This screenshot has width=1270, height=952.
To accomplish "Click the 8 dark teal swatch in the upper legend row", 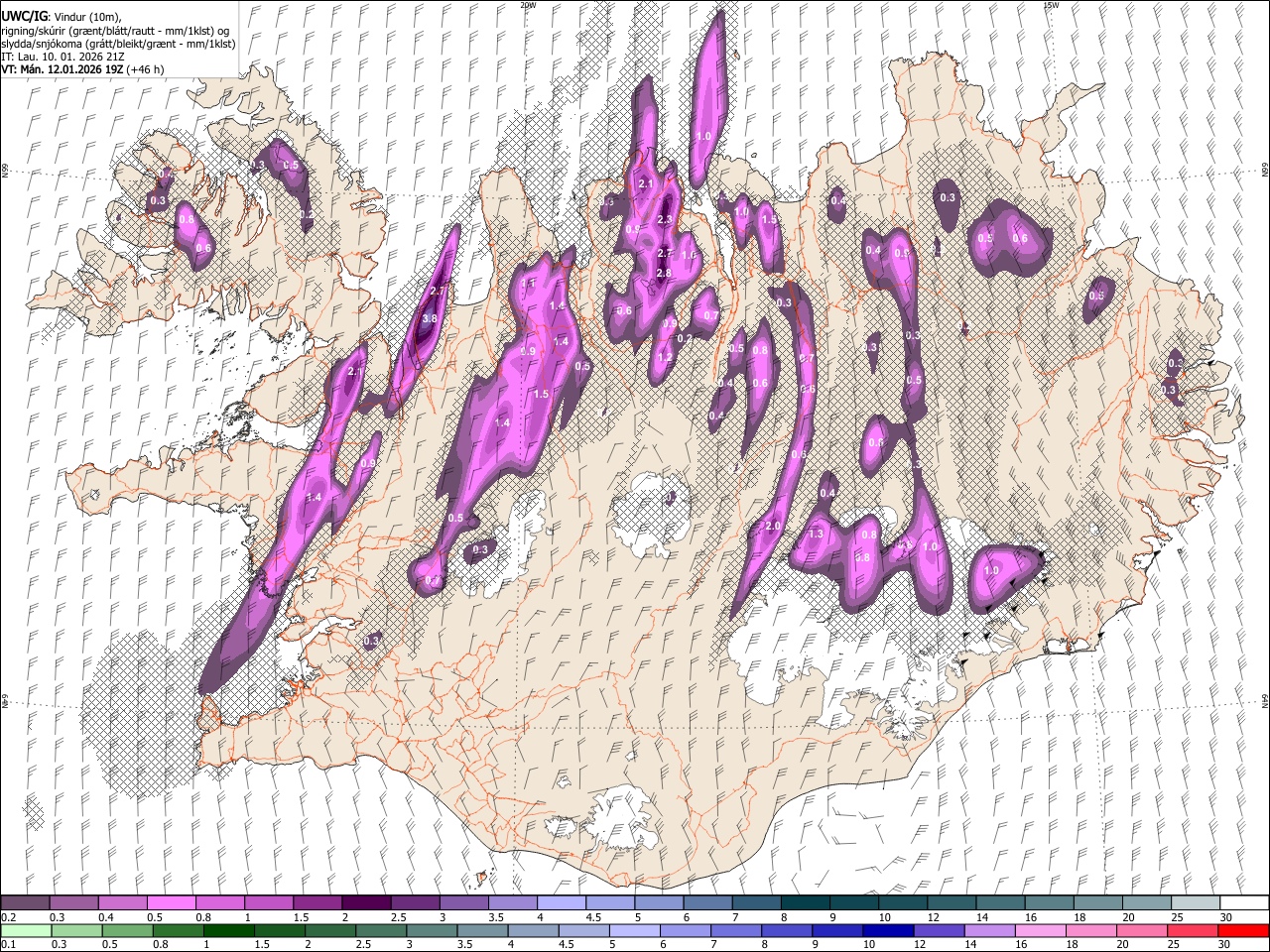I will coord(804,903).
